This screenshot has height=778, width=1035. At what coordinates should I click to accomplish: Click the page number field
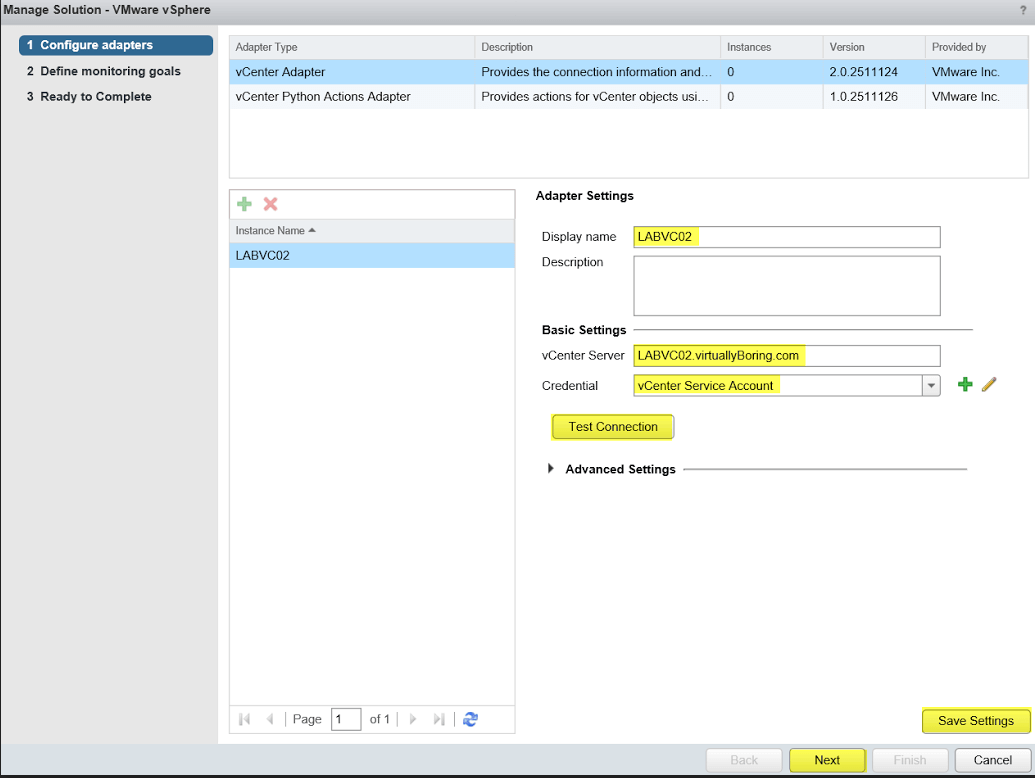click(x=346, y=719)
